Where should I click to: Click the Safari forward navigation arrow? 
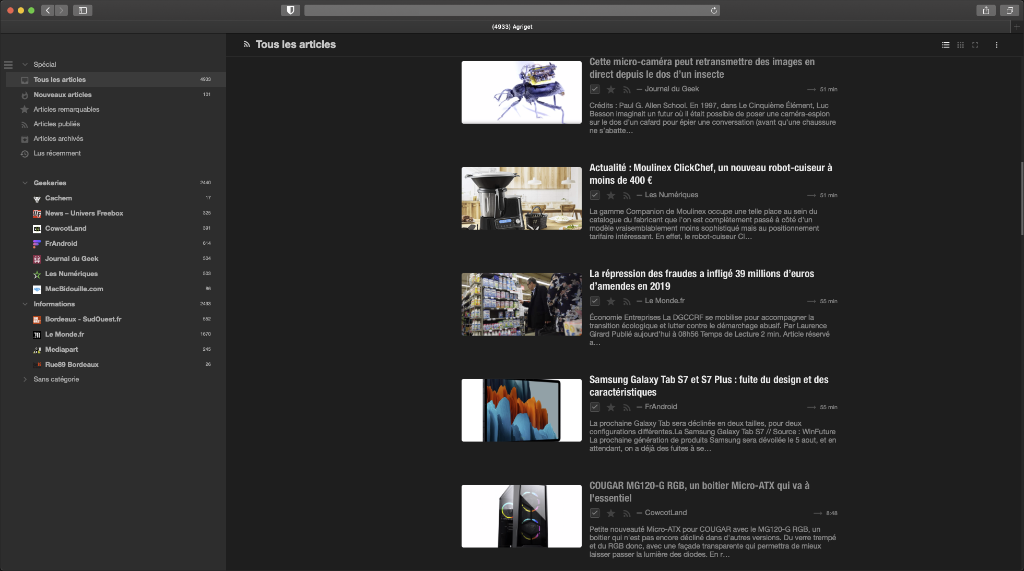click(x=61, y=10)
